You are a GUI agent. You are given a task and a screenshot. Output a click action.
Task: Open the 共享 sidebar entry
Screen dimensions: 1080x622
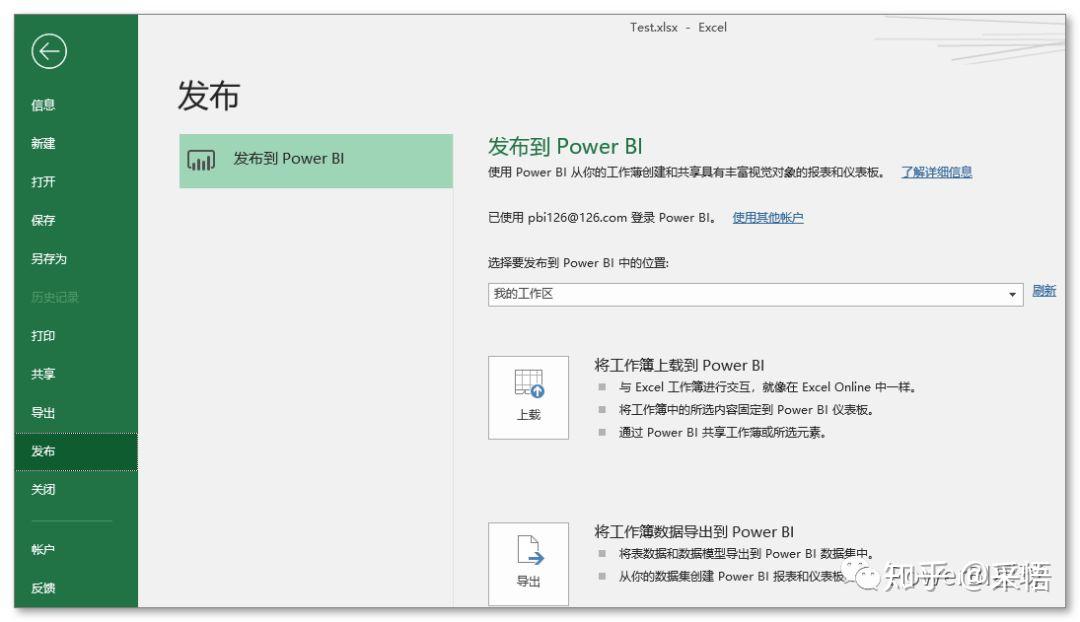43,374
